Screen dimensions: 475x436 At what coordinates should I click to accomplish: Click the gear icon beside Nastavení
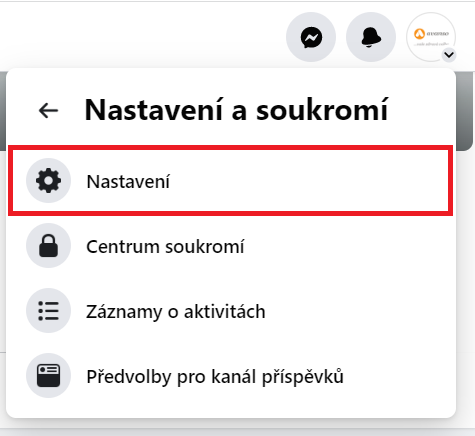[49, 181]
